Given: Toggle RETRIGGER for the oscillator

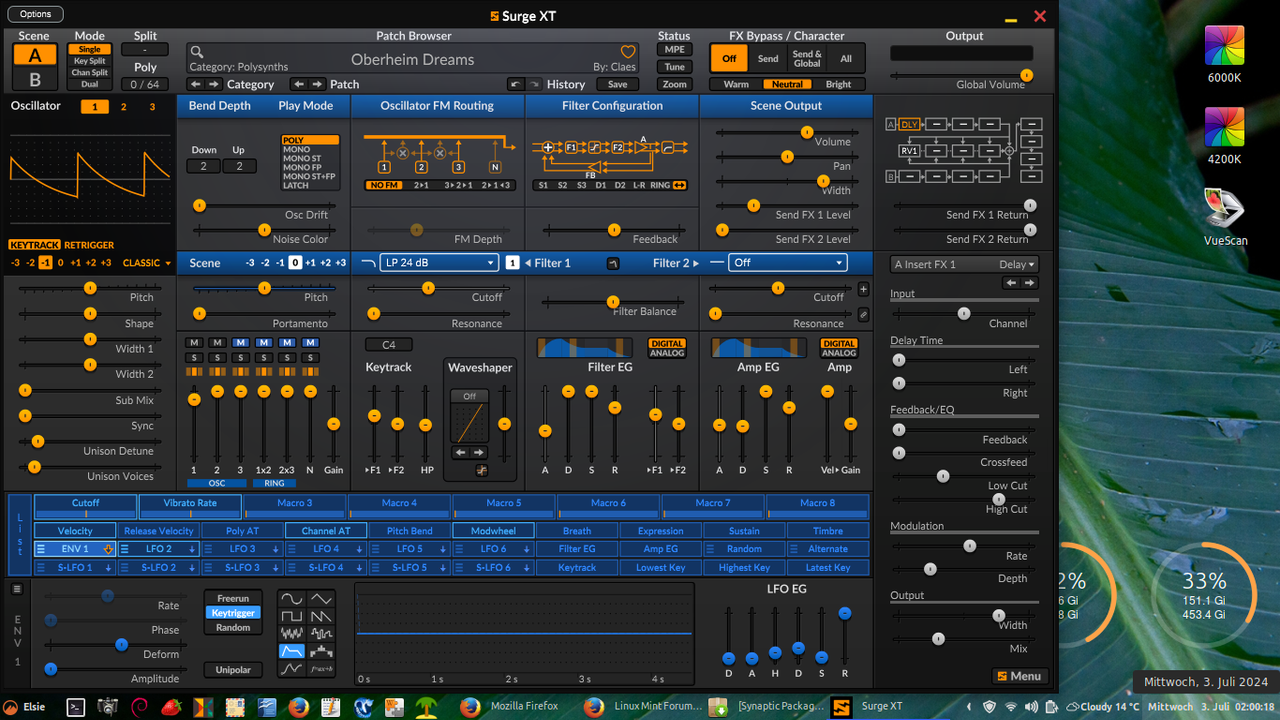Looking at the screenshot, I should coord(89,245).
